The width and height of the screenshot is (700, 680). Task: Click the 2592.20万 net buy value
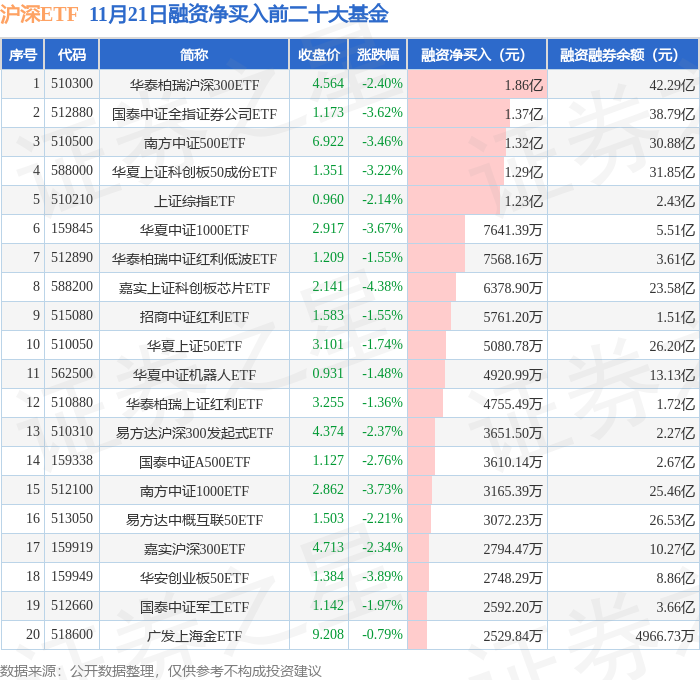(x=512, y=607)
